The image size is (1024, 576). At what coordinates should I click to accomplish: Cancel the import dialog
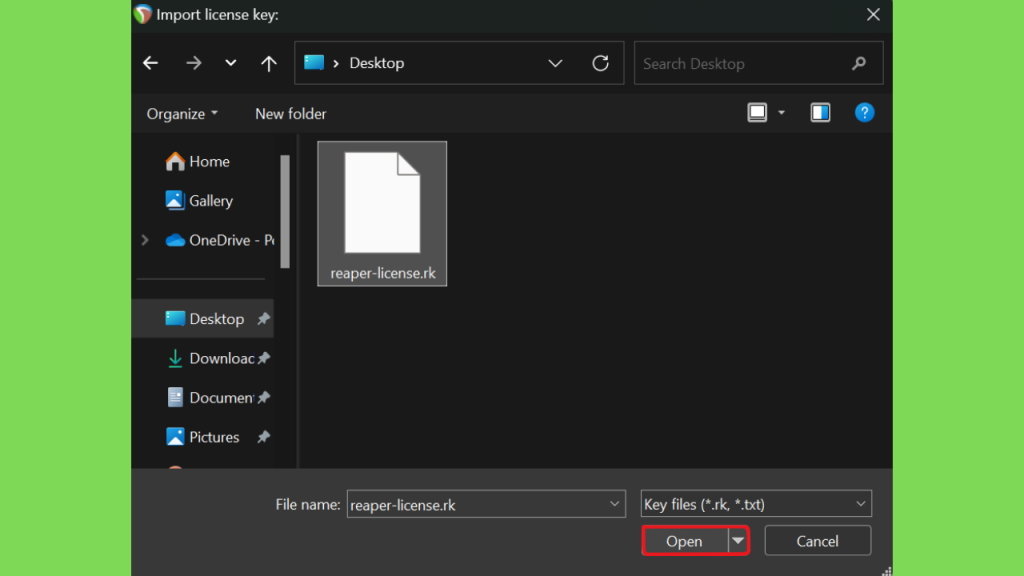point(818,541)
